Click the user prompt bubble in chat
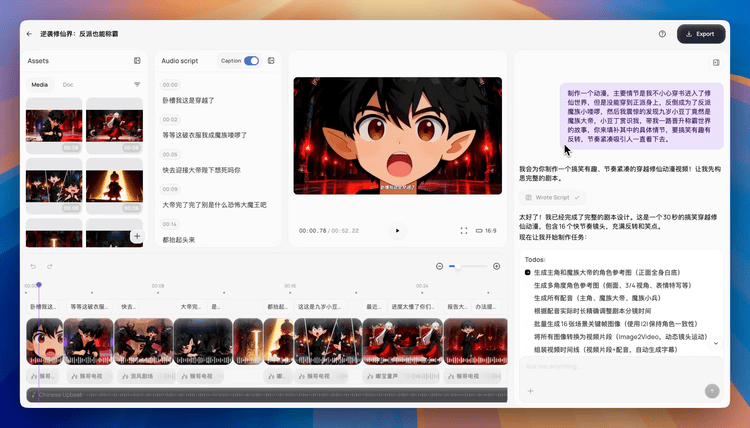The image size is (750, 428). [641, 116]
